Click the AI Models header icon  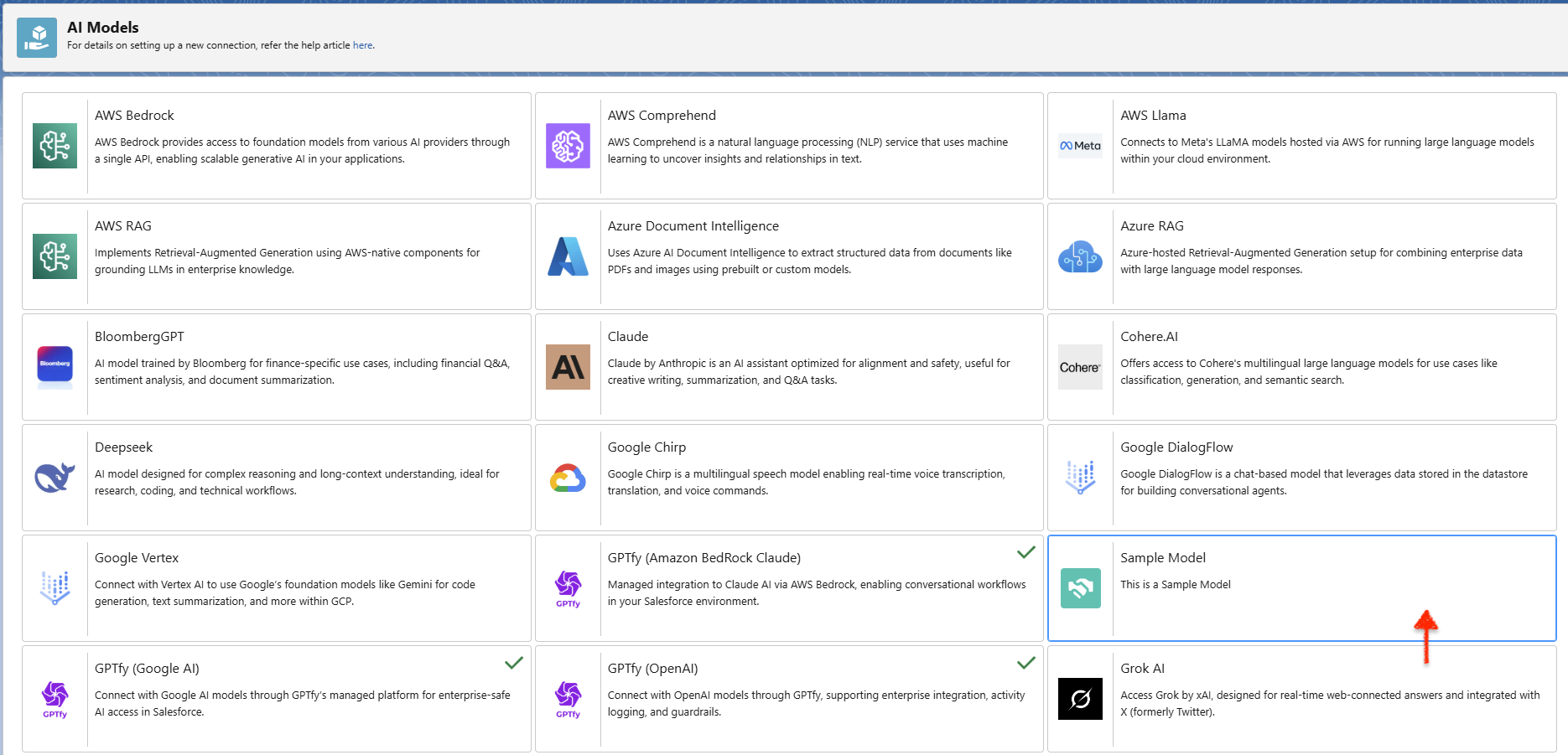pos(37,38)
